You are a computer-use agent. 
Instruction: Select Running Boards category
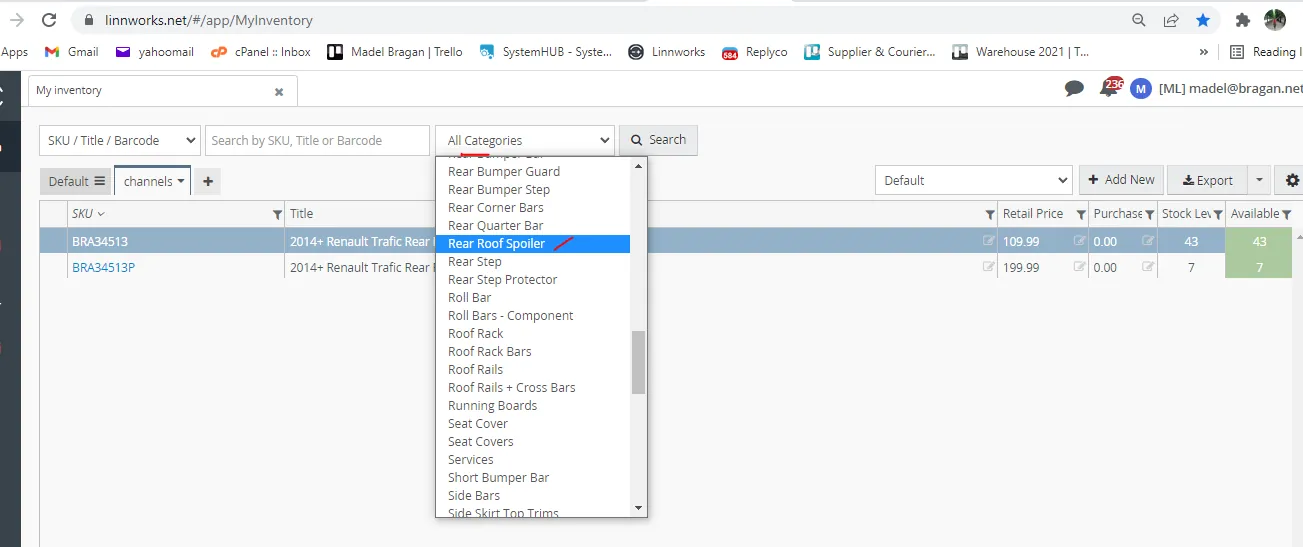pos(493,405)
